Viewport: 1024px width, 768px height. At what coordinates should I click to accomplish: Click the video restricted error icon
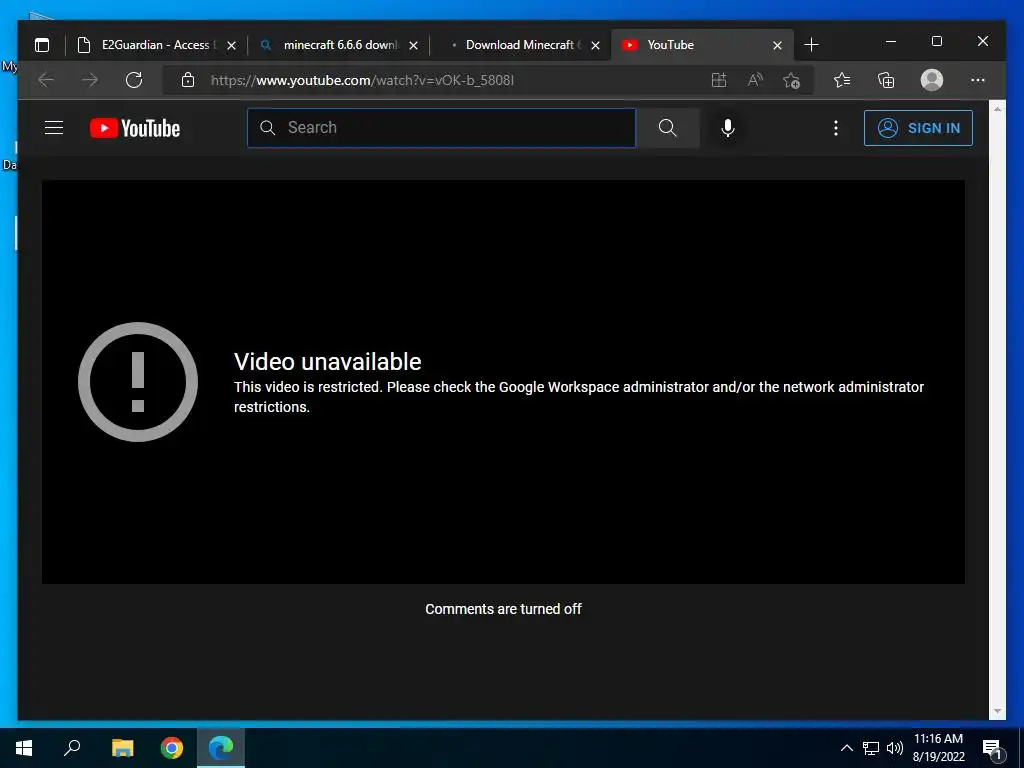click(138, 382)
